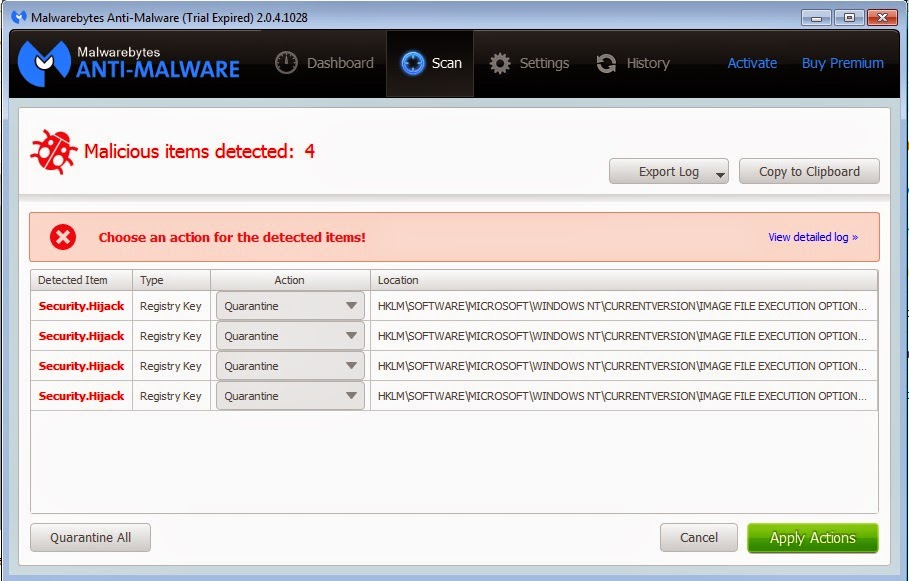Open the Settings tab
The height and width of the screenshot is (581, 909).
[529, 63]
